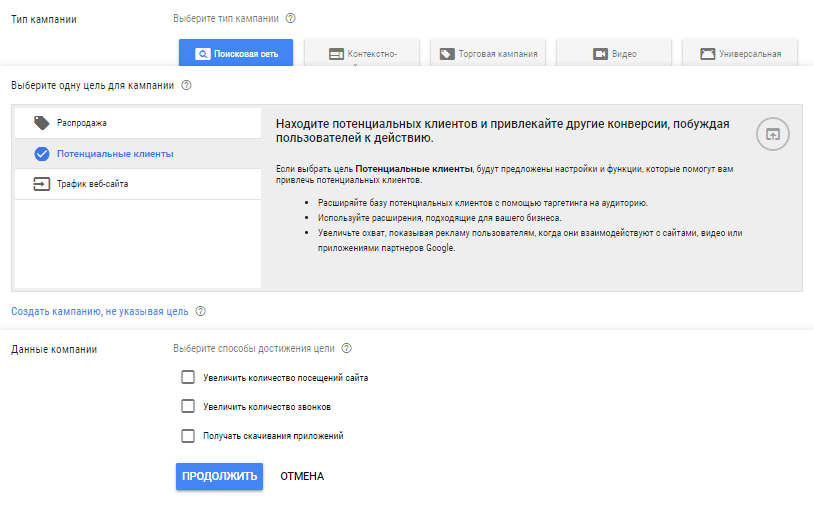Screen dimensions: 814x516
Task: Enable Увеличить количество посещений сайта checkbox
Action: point(187,378)
